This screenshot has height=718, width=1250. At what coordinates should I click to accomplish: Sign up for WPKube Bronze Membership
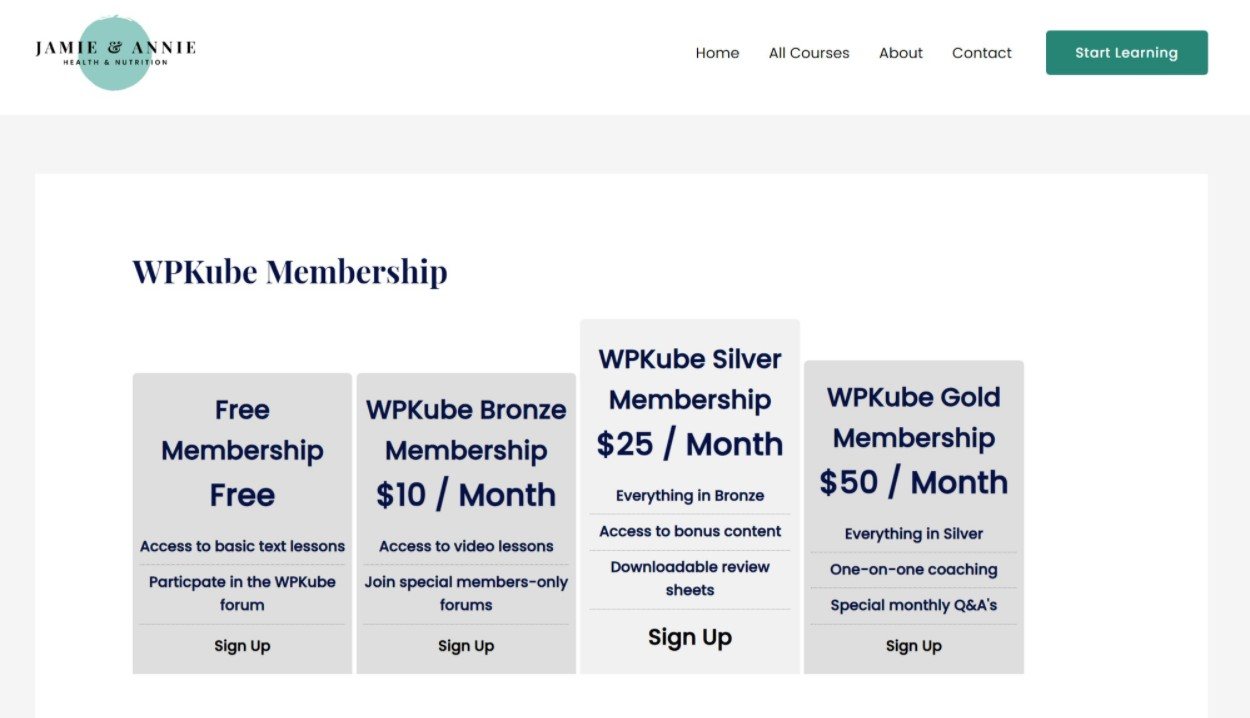pyautogui.click(x=466, y=646)
